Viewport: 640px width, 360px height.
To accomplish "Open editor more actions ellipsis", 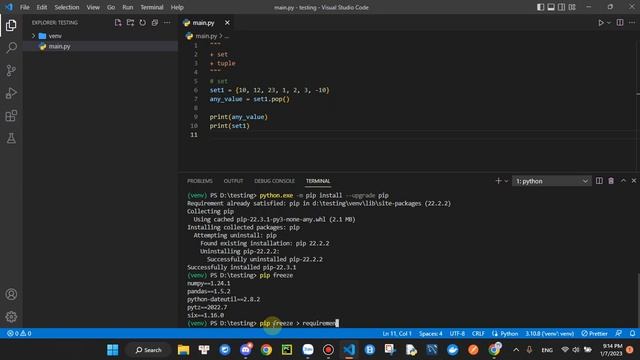I will 632,23.
